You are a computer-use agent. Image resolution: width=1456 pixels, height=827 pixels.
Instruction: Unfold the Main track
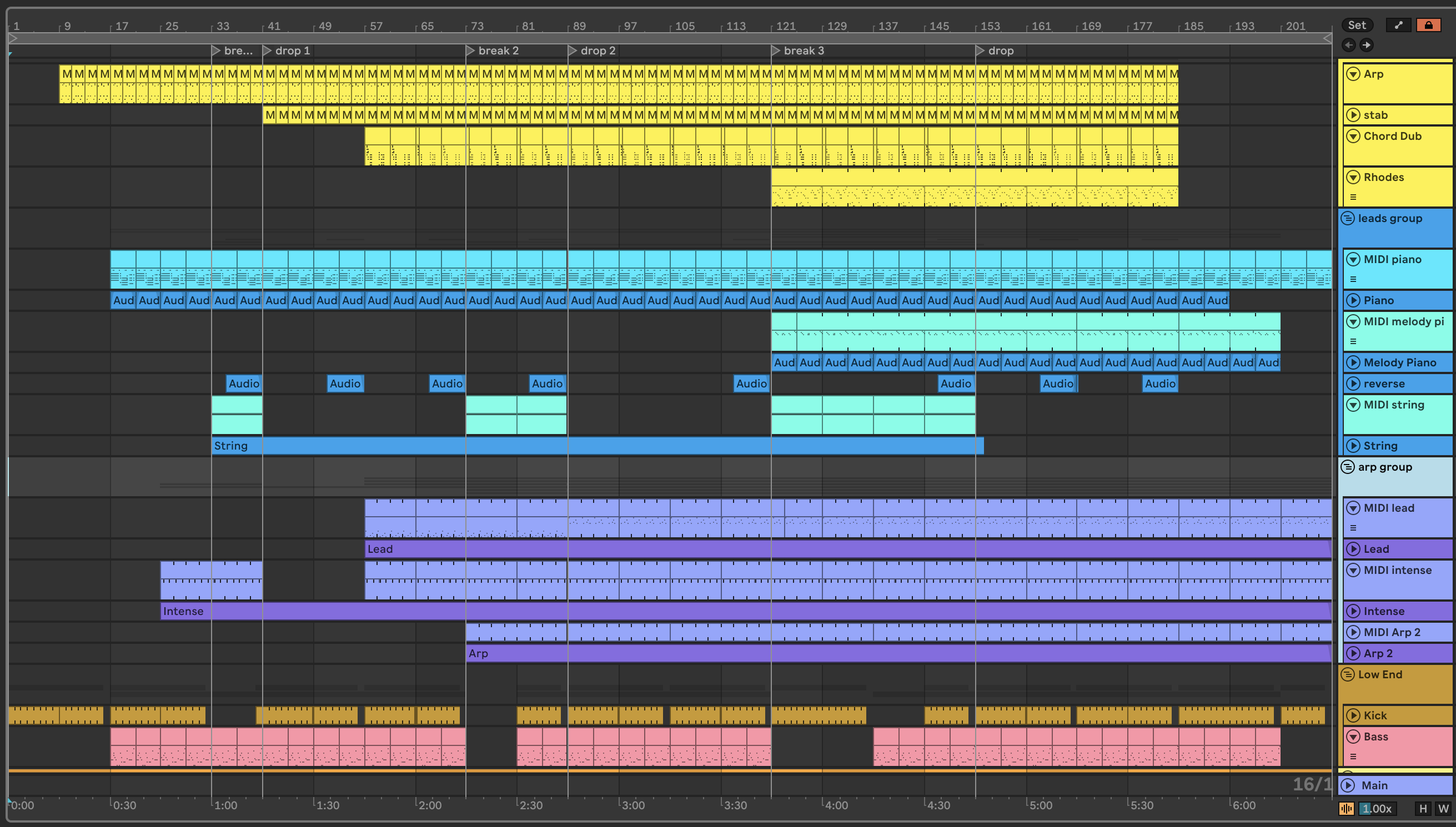(x=1349, y=785)
